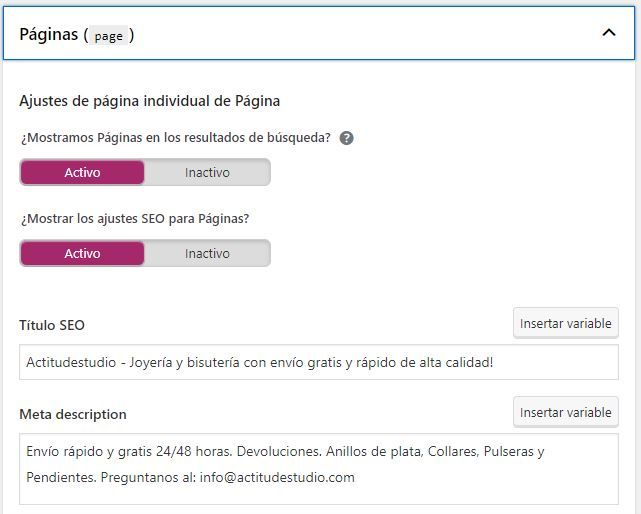Click the help question mark icon
This screenshot has width=641, height=514.
pos(346,138)
